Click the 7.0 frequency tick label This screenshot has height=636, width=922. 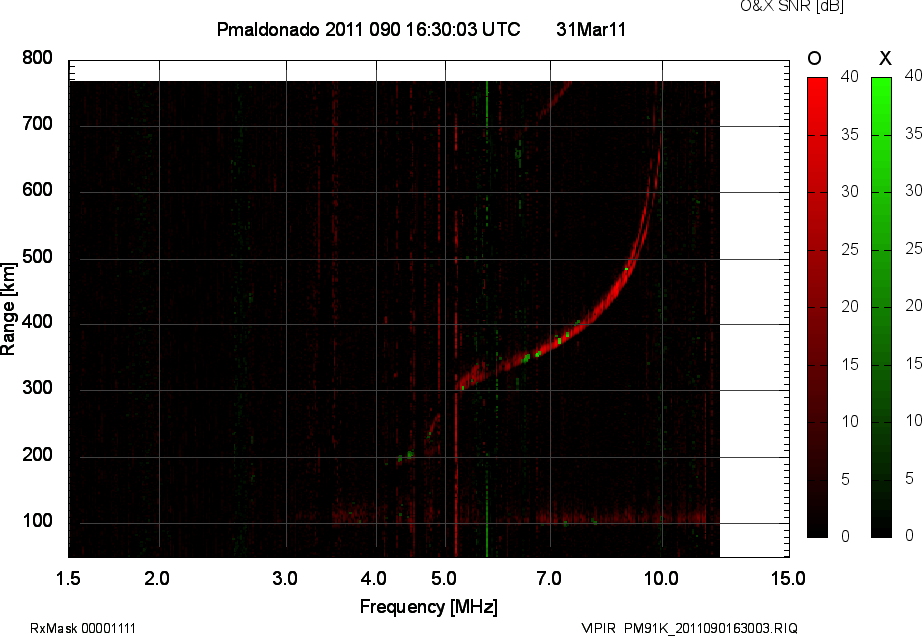(549, 578)
